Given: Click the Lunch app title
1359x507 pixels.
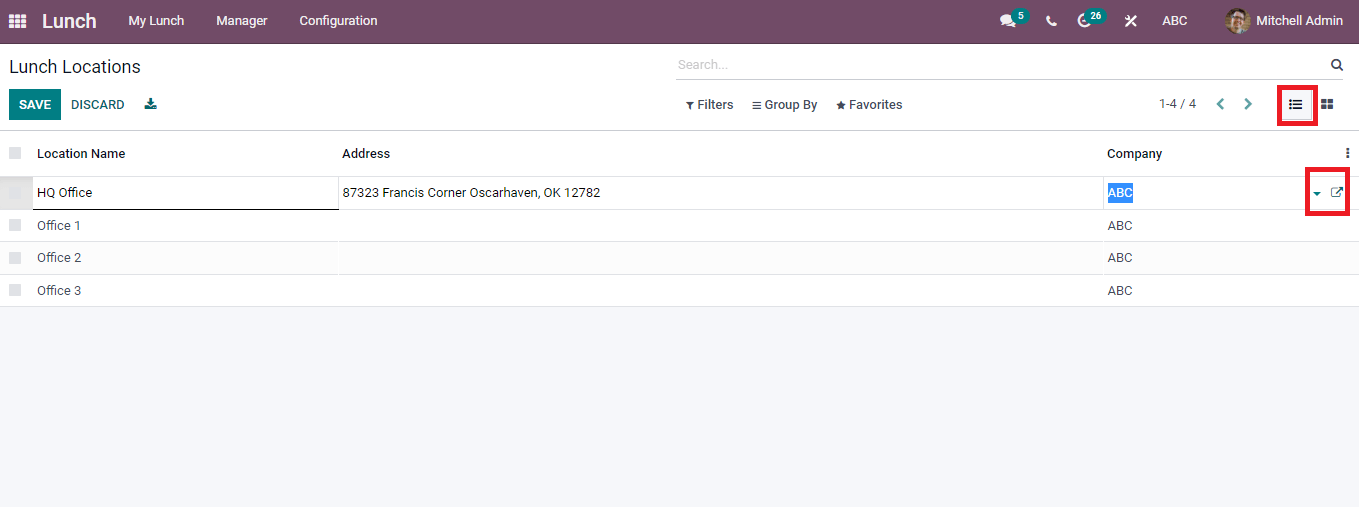Looking at the screenshot, I should [69, 21].
